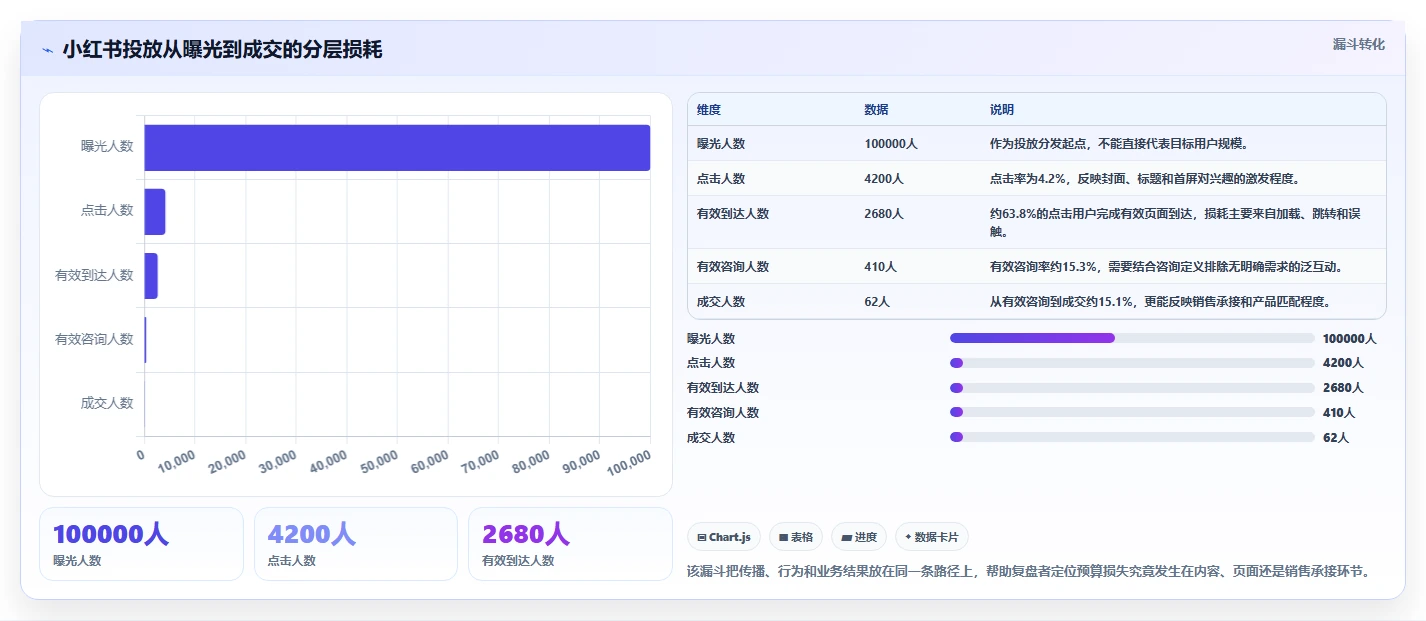The width and height of the screenshot is (1426, 621).
Task: Click the 数据卡片 chip
Action: pyautogui.click(x=932, y=537)
